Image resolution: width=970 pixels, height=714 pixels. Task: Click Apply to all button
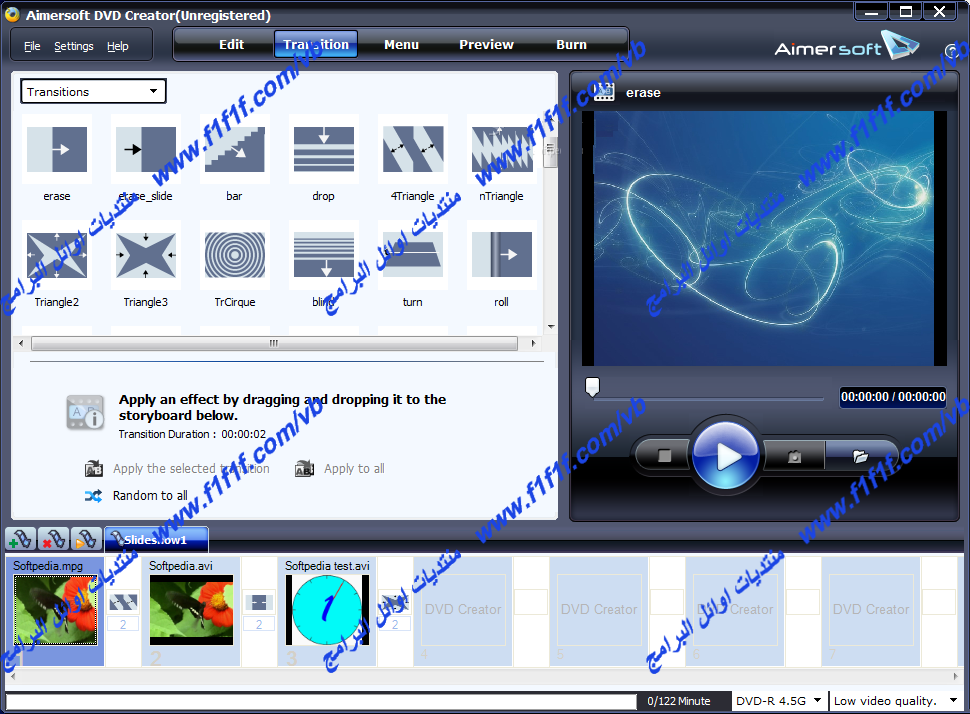[353, 468]
